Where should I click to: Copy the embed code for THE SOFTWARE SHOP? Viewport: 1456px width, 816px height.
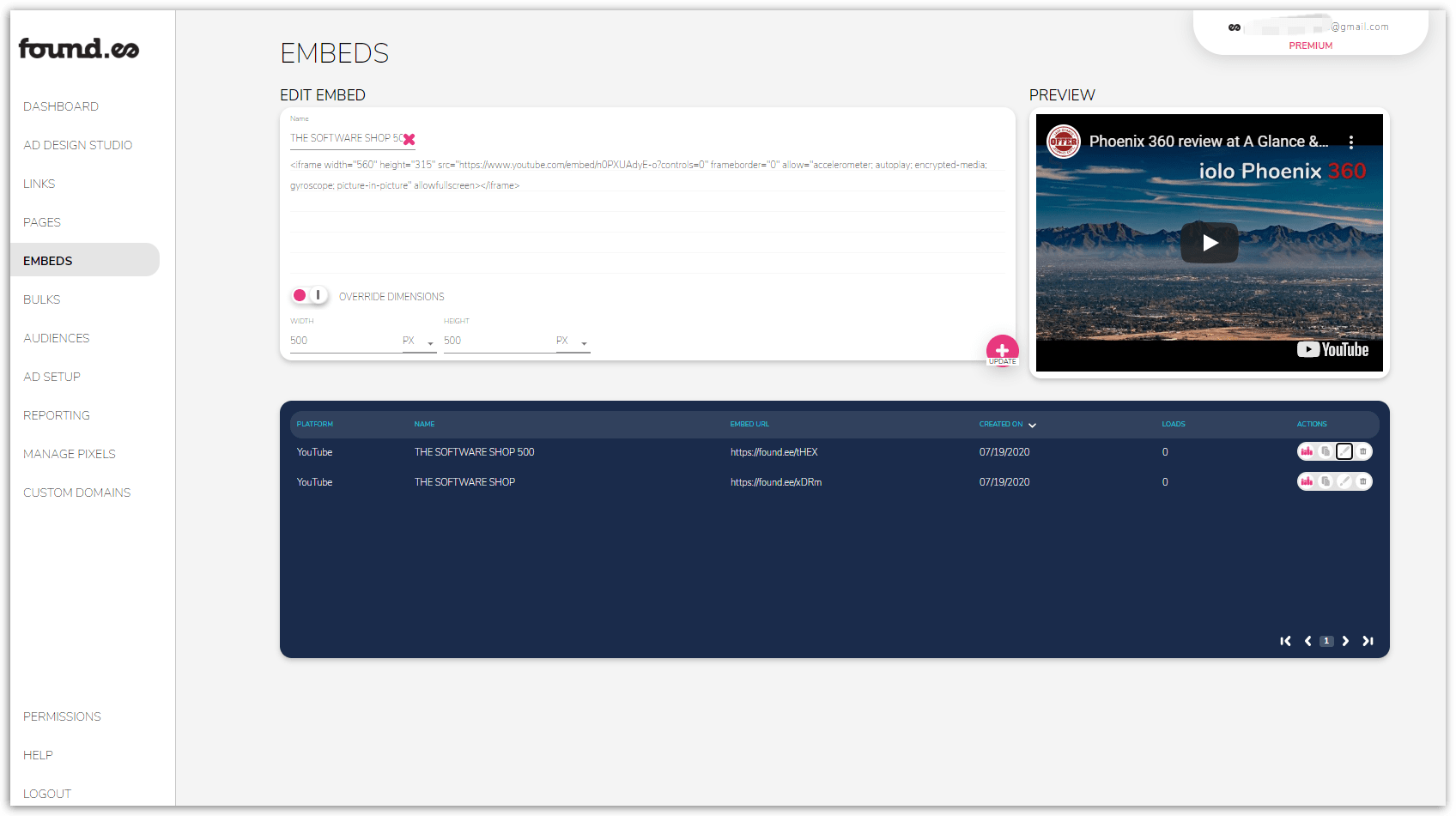point(1326,481)
